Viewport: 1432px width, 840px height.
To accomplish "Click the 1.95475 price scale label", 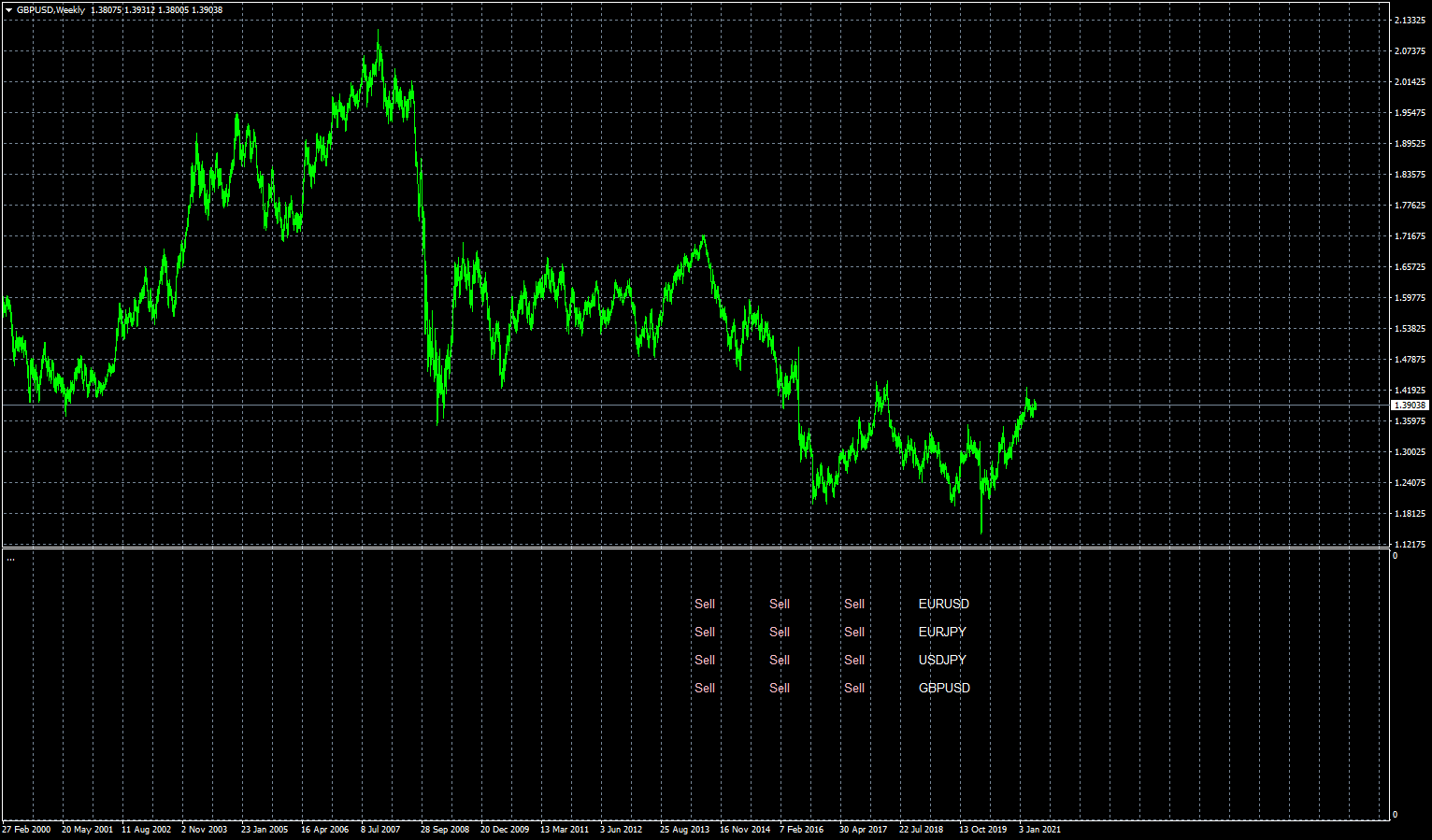I will 1410,113.
